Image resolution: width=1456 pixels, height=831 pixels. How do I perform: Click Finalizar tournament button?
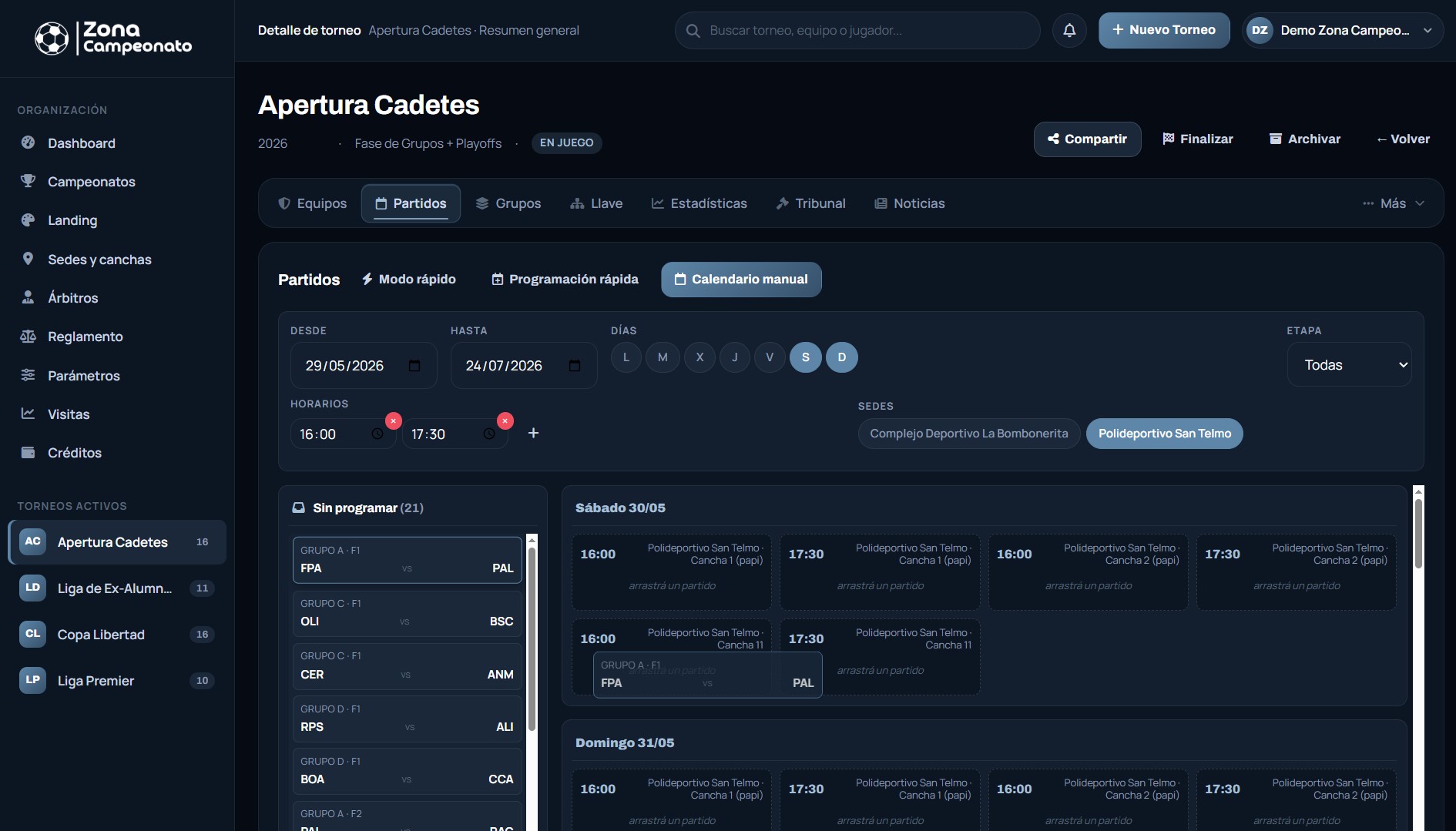pos(1198,139)
